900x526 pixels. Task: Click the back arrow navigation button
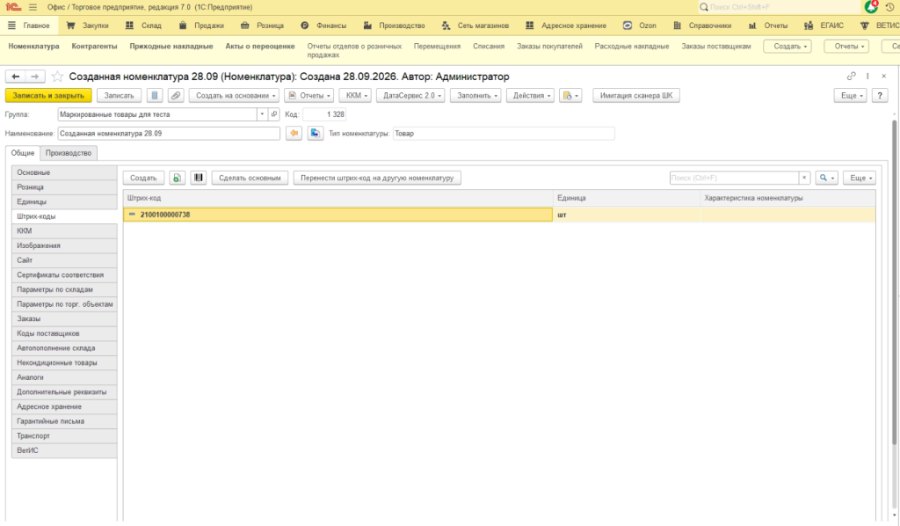pos(15,76)
